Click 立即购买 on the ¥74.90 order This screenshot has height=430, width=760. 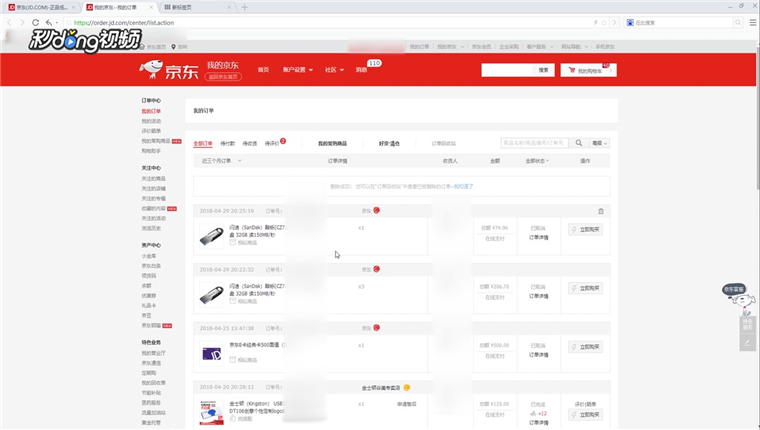586,229
